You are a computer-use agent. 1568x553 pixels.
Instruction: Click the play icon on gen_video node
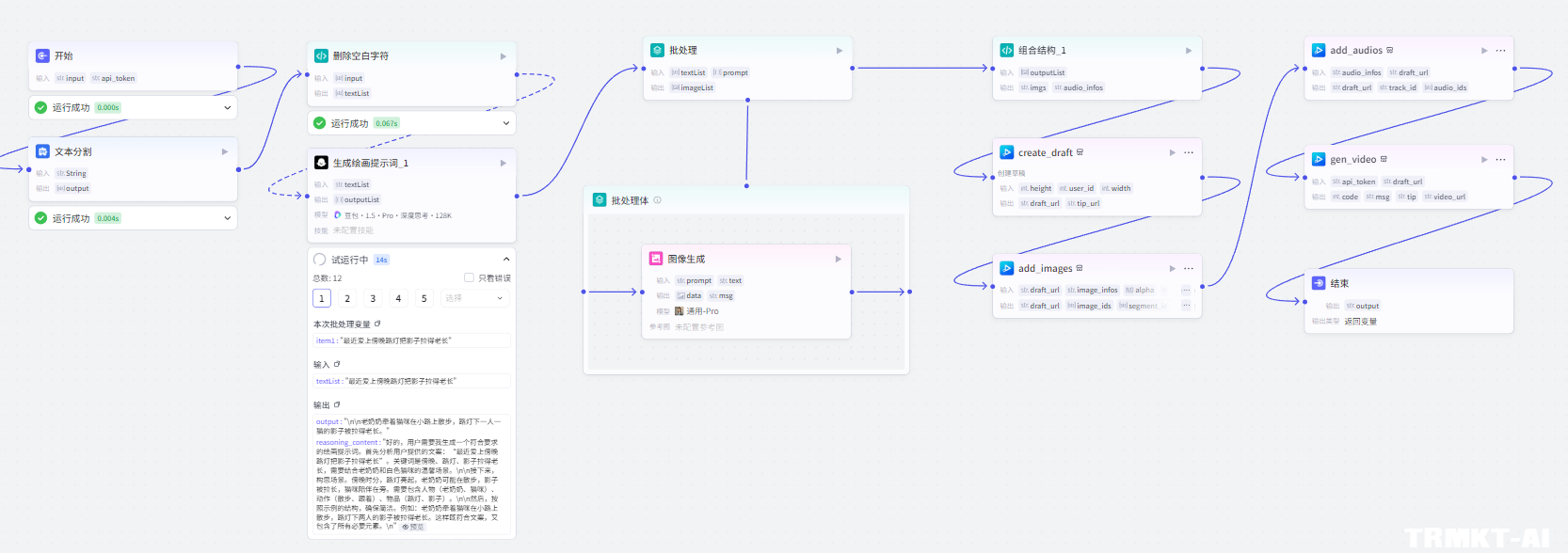pos(1484,160)
